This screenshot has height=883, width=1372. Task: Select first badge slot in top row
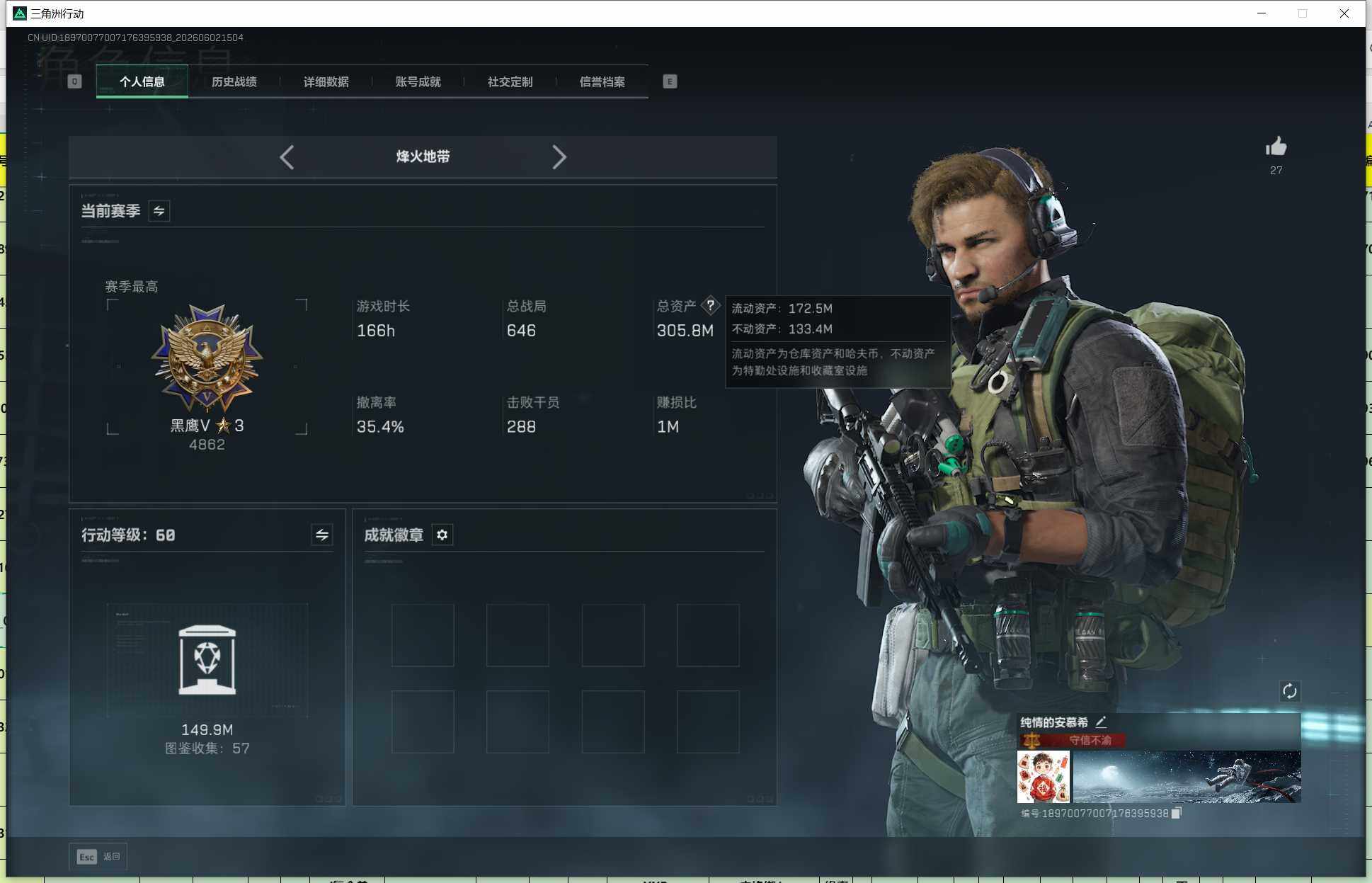[x=423, y=635]
